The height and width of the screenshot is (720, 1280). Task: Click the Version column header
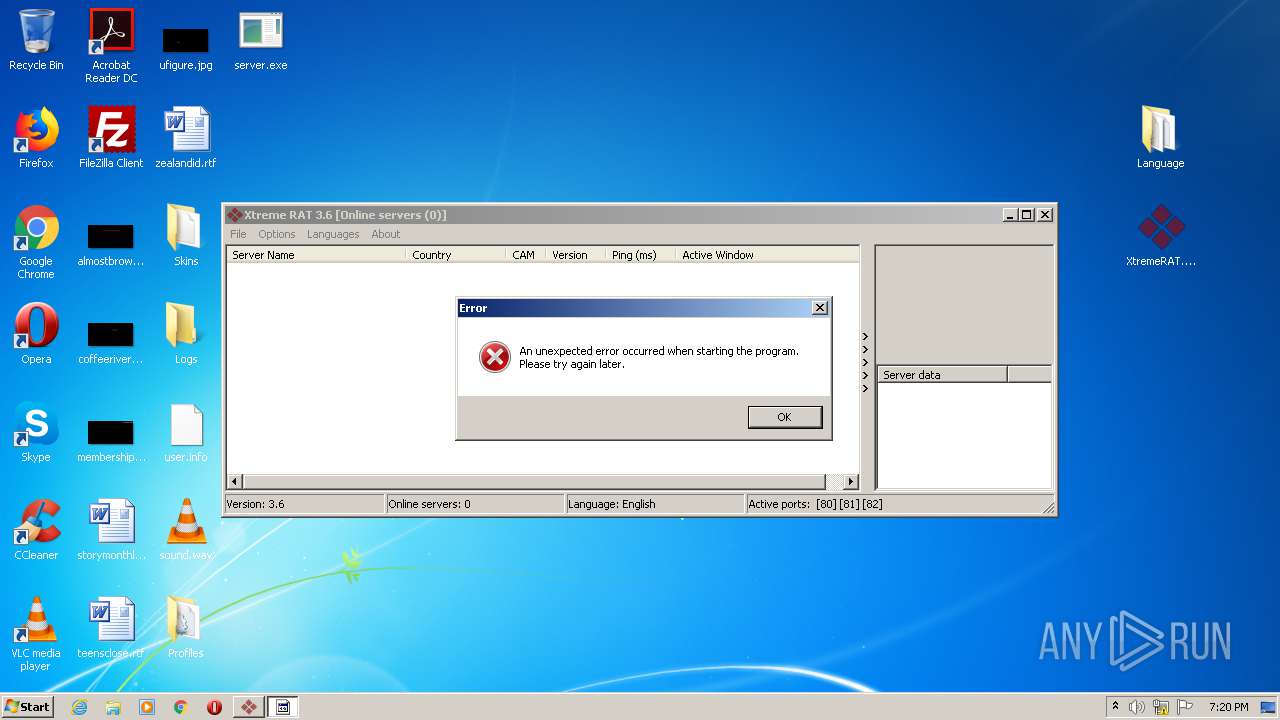point(576,255)
